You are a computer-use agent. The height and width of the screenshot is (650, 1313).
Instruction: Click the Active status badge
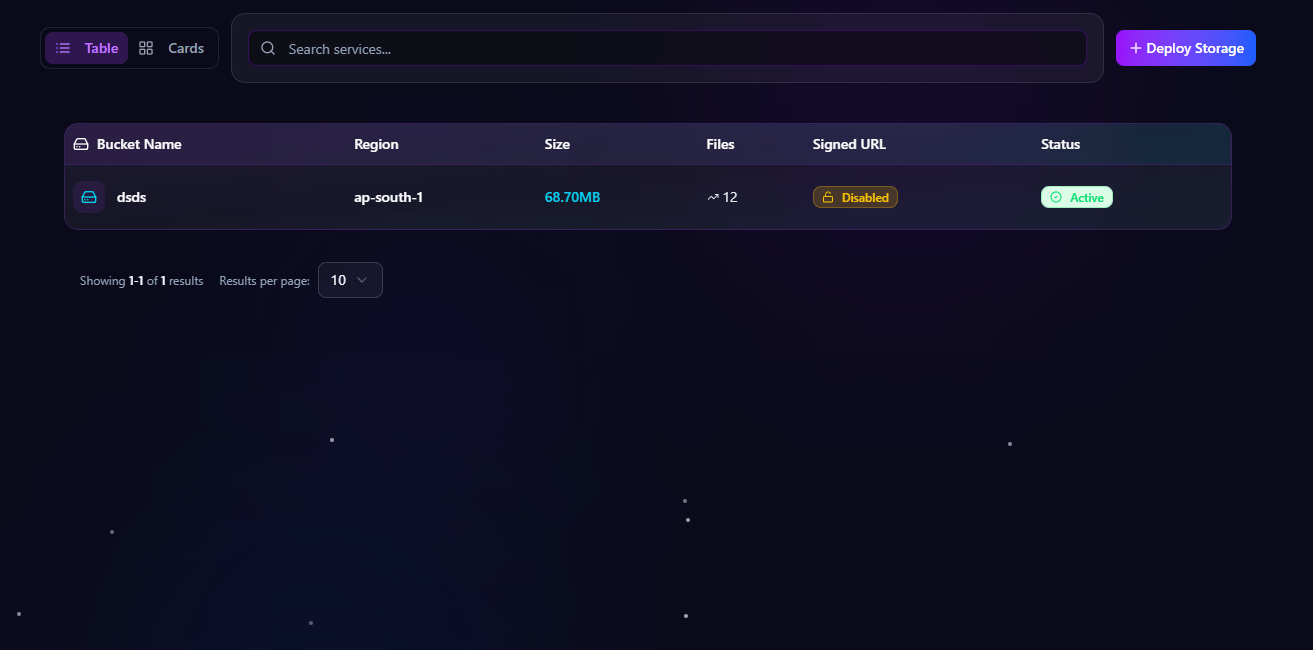pos(1077,197)
